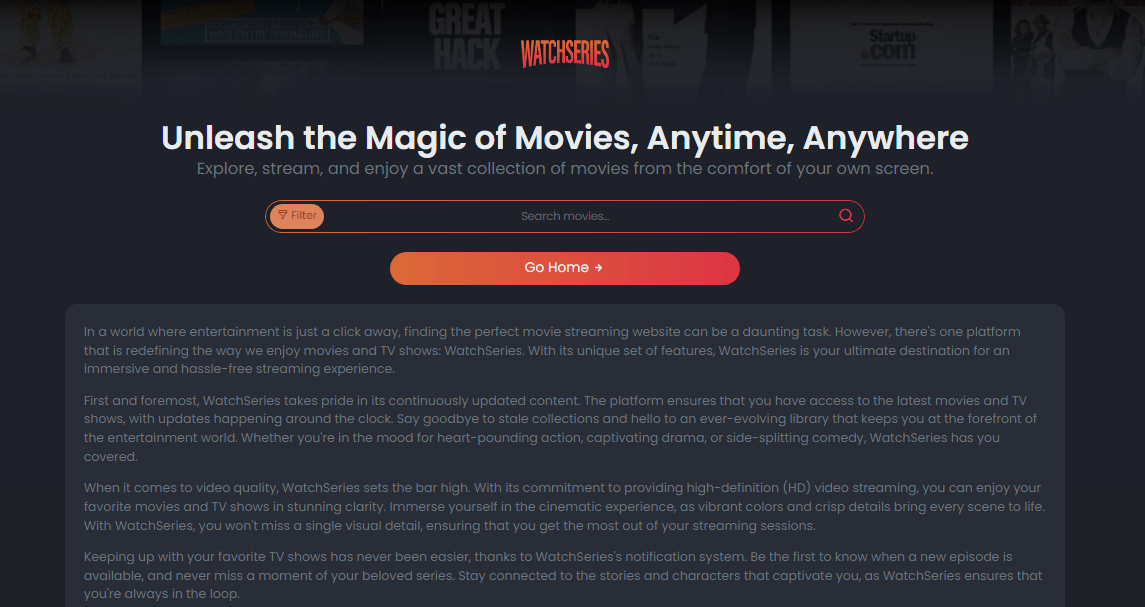Click the 'Unleash the Magic of Movies' headline
Image resolution: width=1145 pixels, height=607 pixels.
564,137
